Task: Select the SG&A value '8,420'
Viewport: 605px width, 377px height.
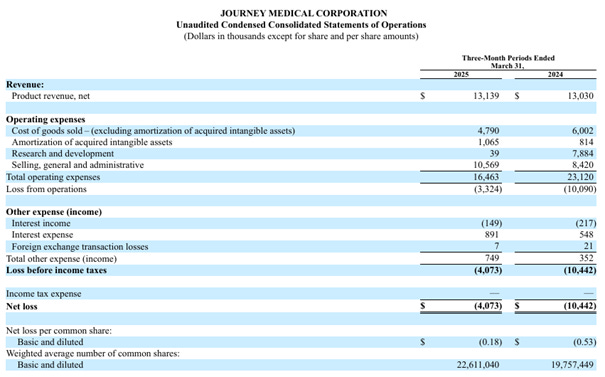Action: tap(583, 165)
